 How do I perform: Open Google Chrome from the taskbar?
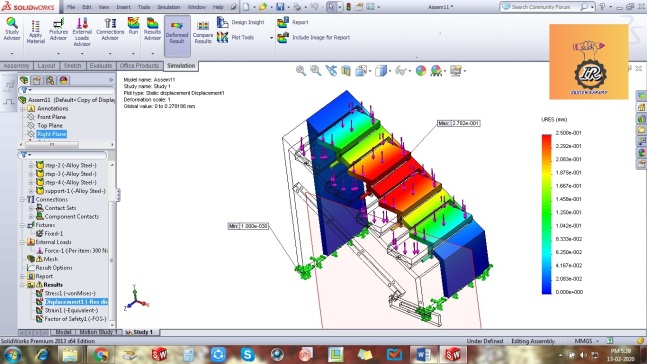[x=100, y=355]
